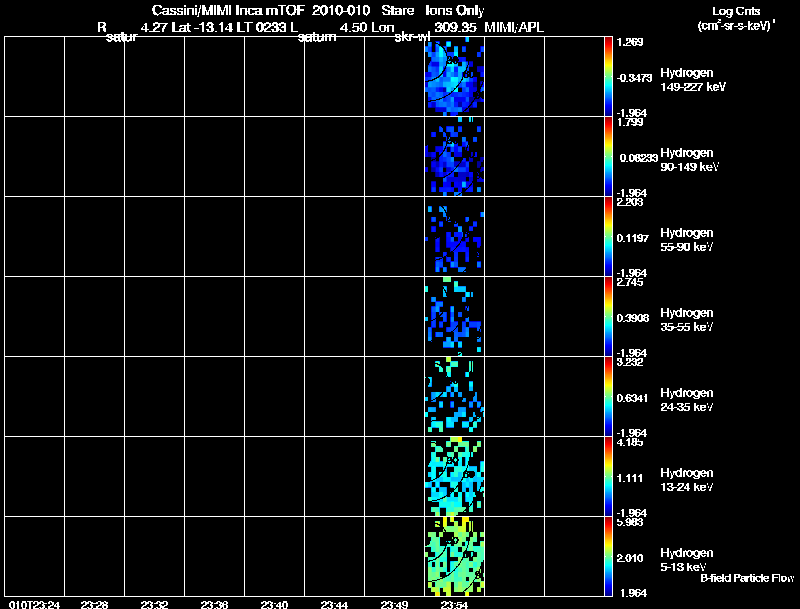Click the 'Log Cnts' units heading

pyautogui.click(x=736, y=11)
